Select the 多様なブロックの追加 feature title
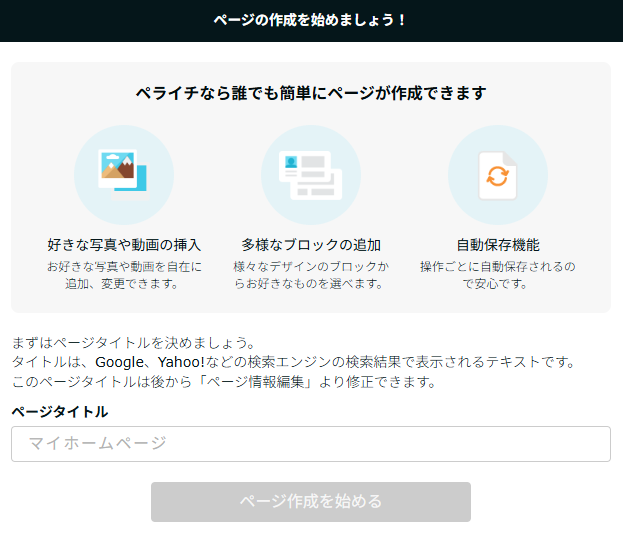Viewport: 623px width, 534px height. click(x=311, y=244)
